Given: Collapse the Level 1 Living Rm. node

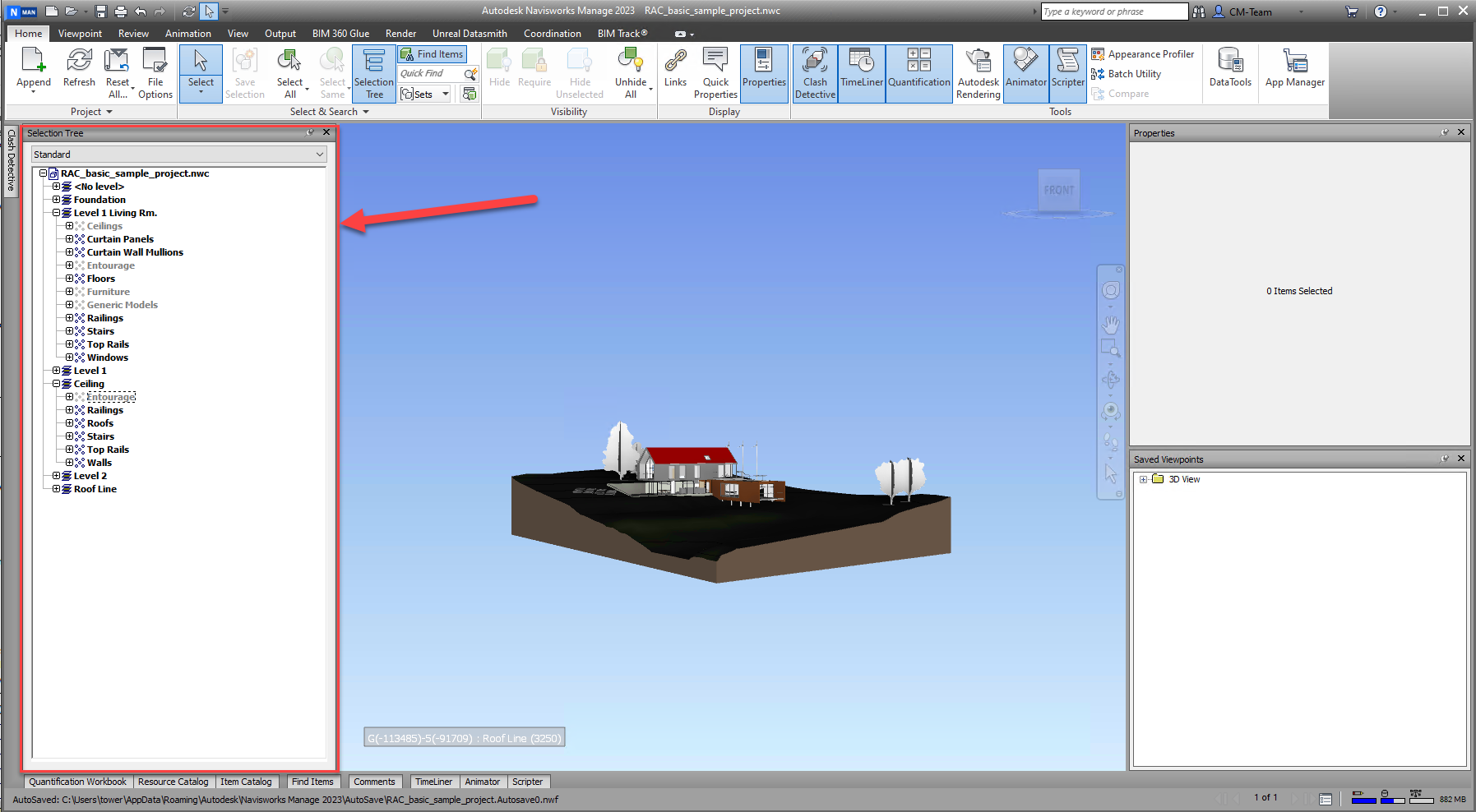Looking at the screenshot, I should click(x=56, y=213).
